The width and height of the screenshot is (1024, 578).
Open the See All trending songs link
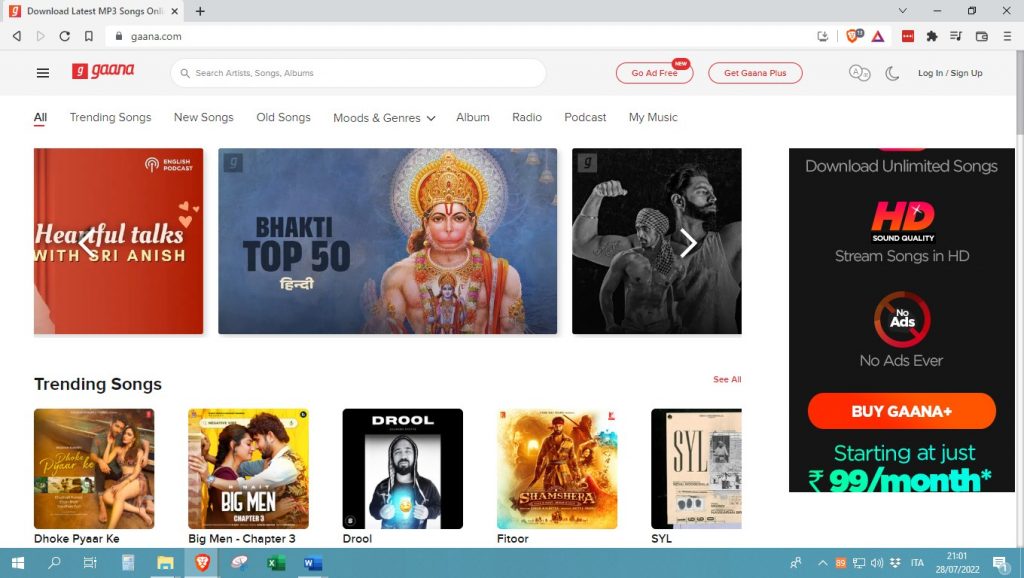[727, 379]
